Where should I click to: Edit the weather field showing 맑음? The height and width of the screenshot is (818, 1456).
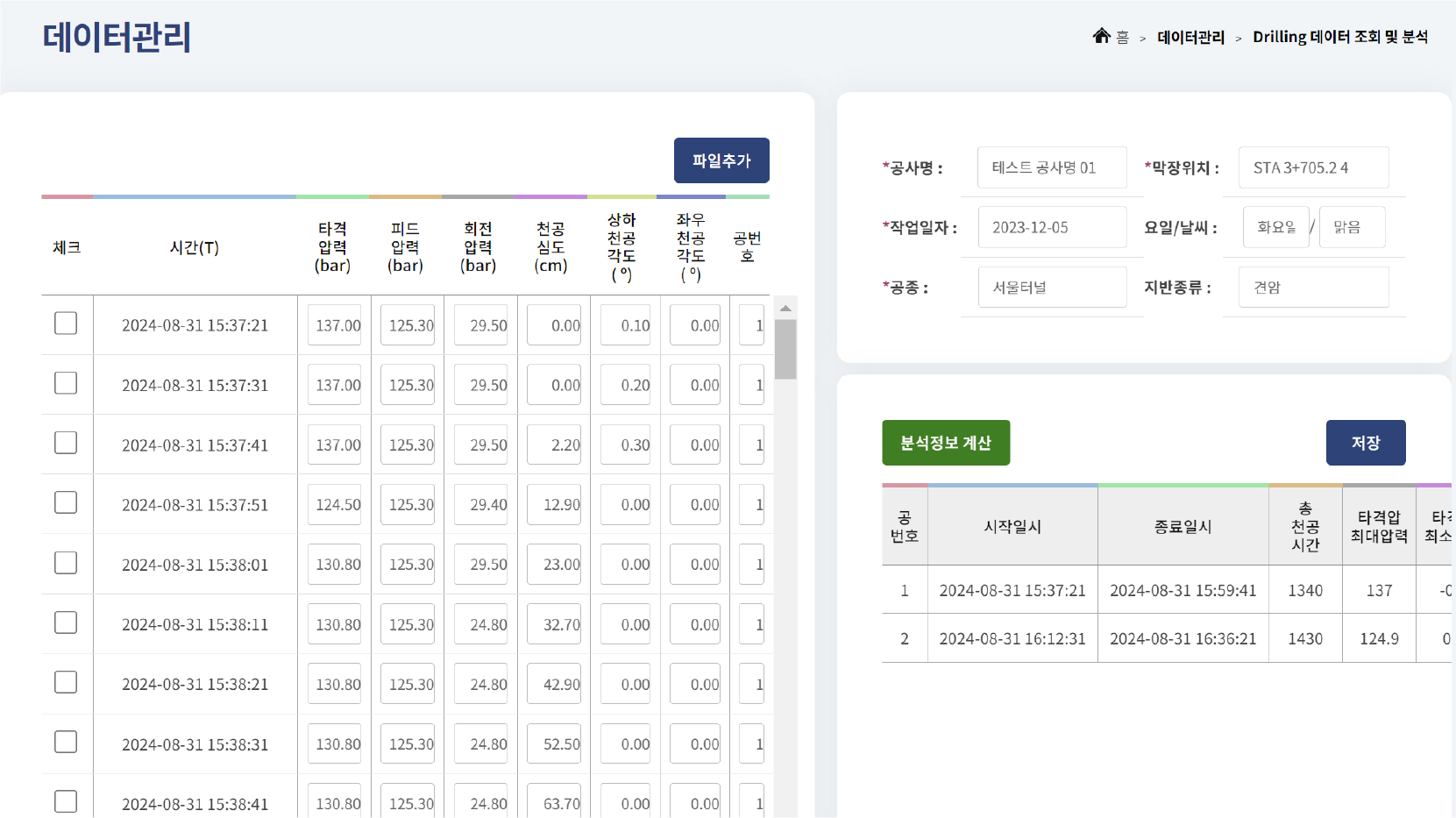coord(1352,226)
